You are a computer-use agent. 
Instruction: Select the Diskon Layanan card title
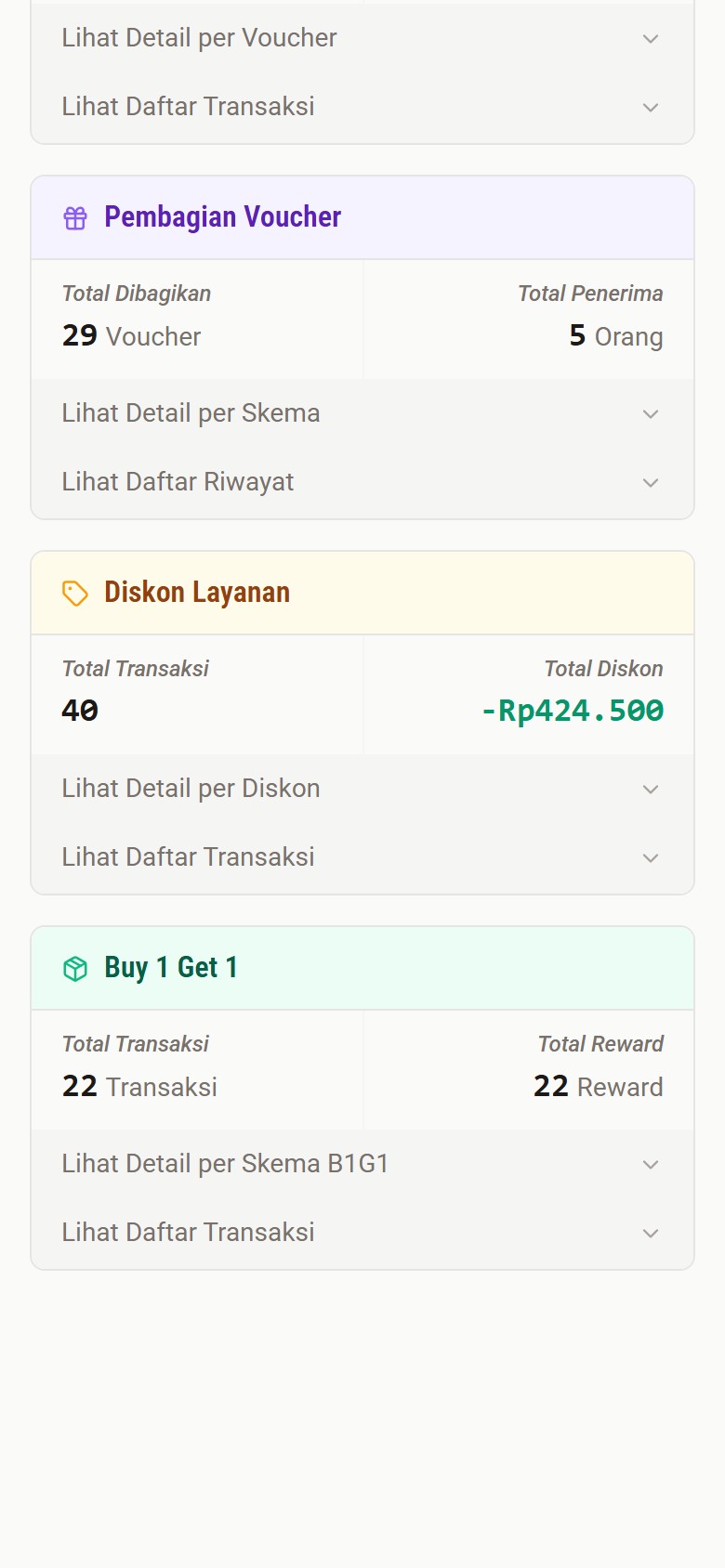197,593
